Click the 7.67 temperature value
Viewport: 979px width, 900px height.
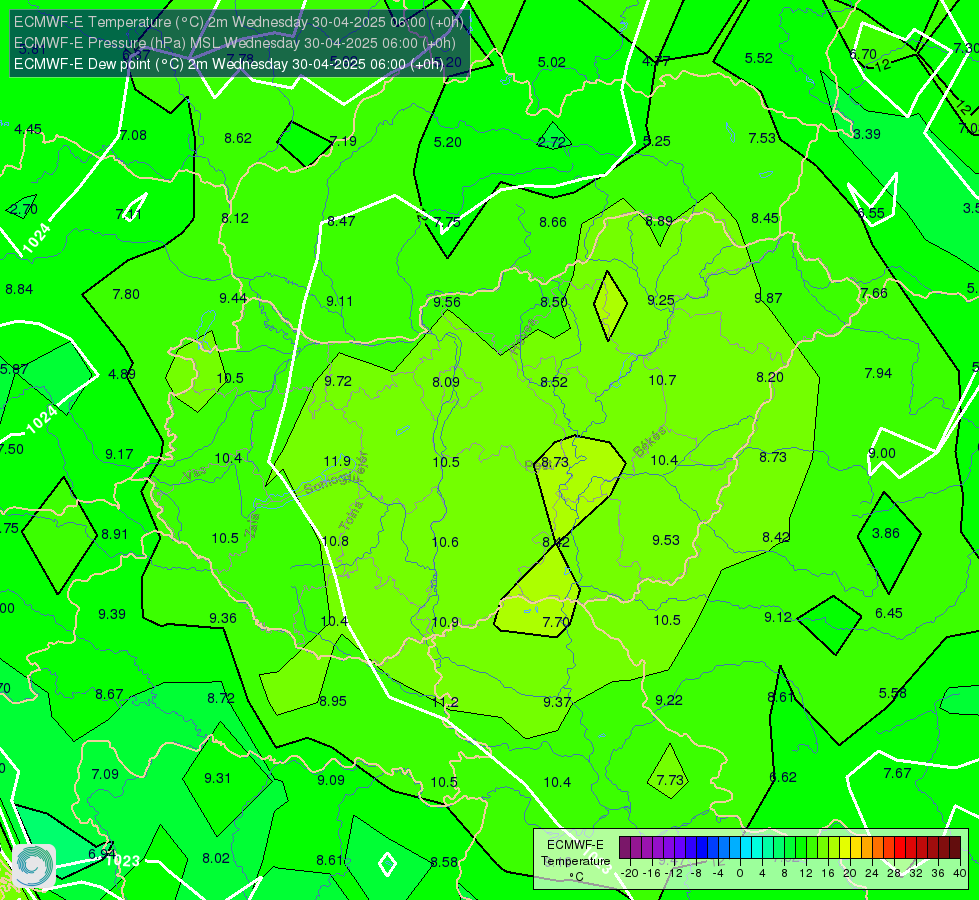coord(897,773)
